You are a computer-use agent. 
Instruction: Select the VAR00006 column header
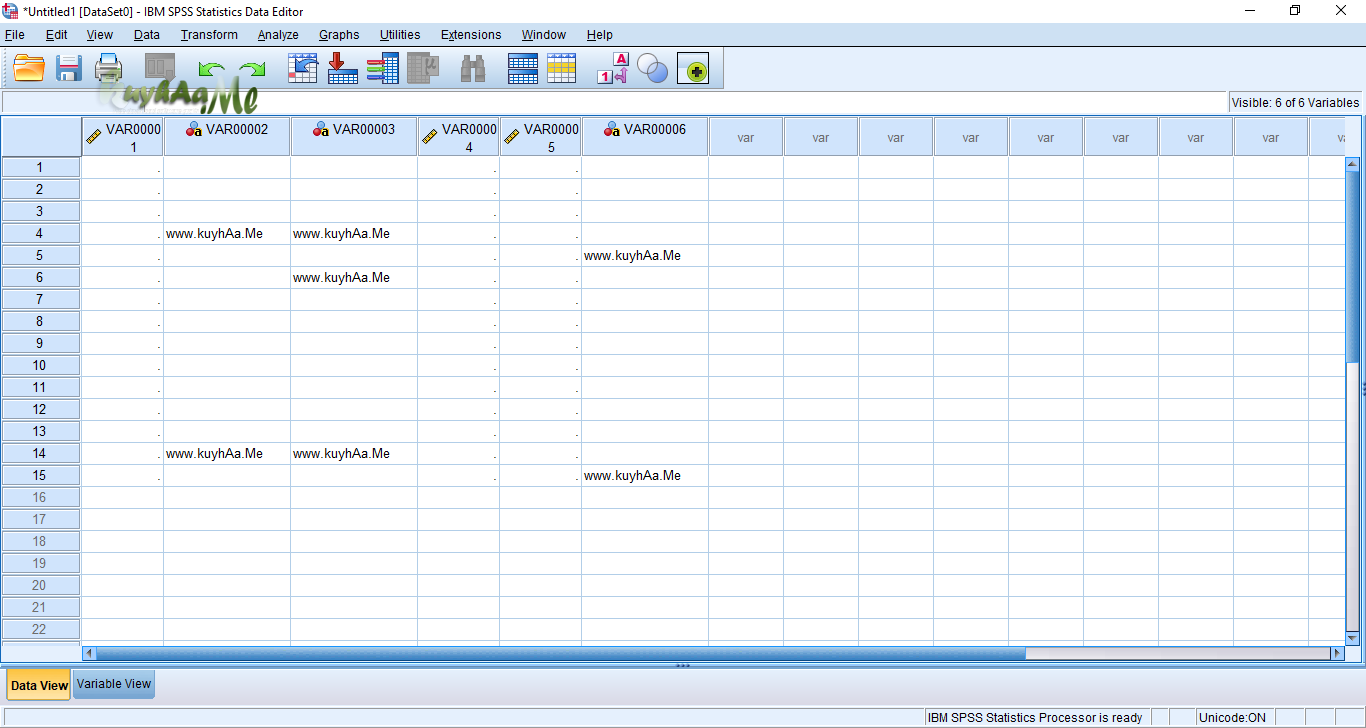coord(645,137)
